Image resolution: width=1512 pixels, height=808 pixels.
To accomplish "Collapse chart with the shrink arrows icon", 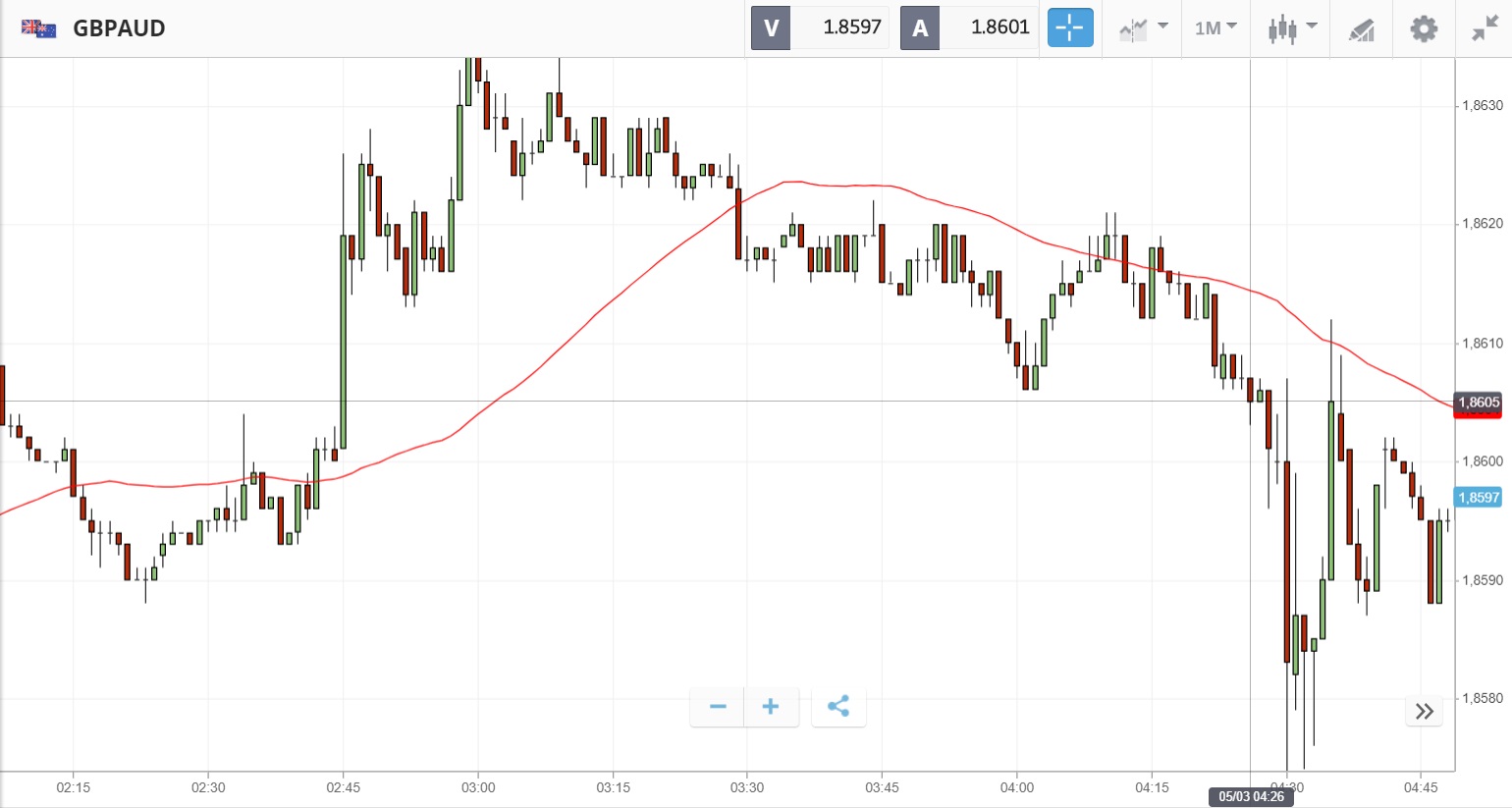I will point(1485,28).
